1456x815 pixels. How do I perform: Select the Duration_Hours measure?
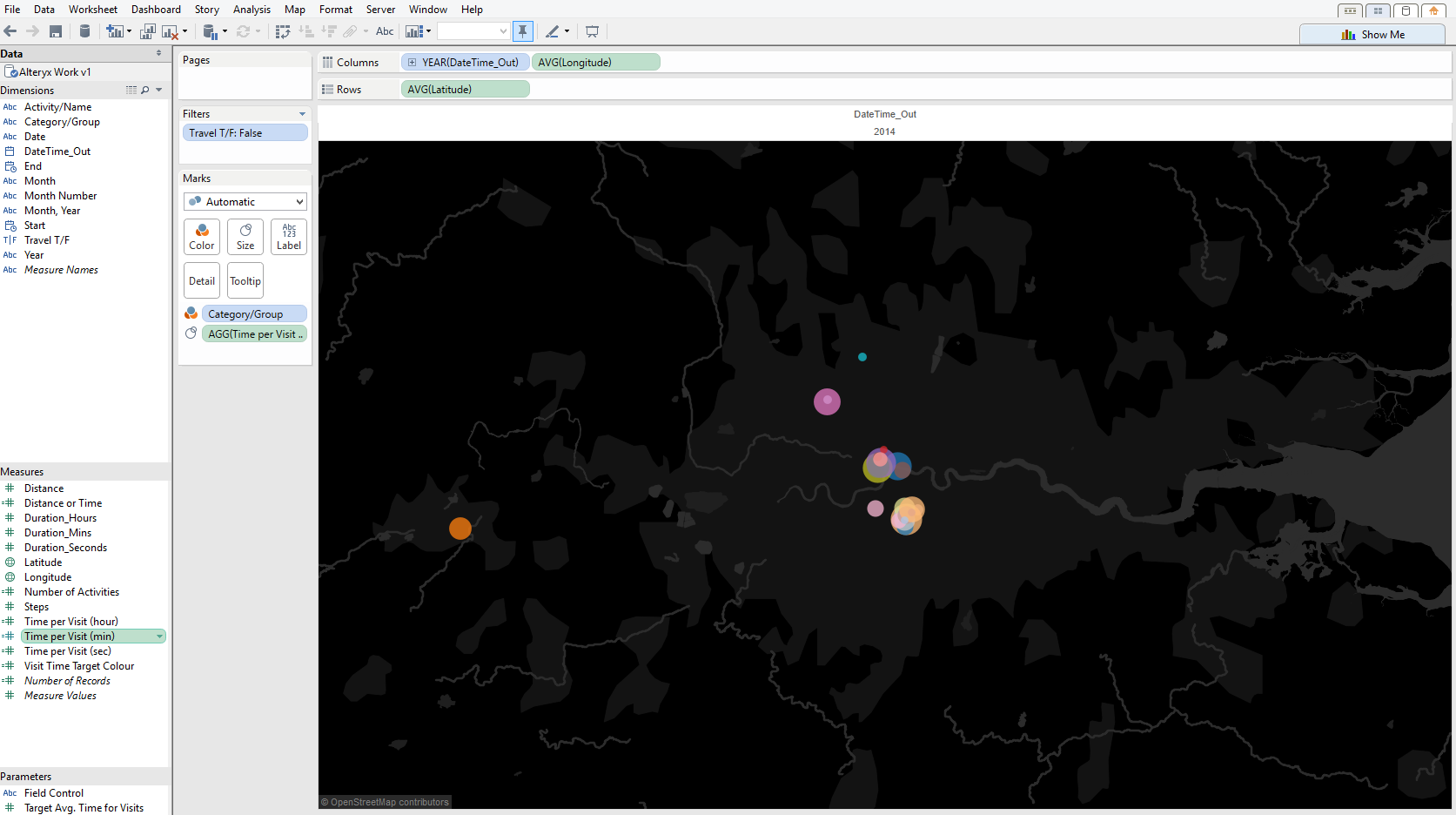click(60, 518)
